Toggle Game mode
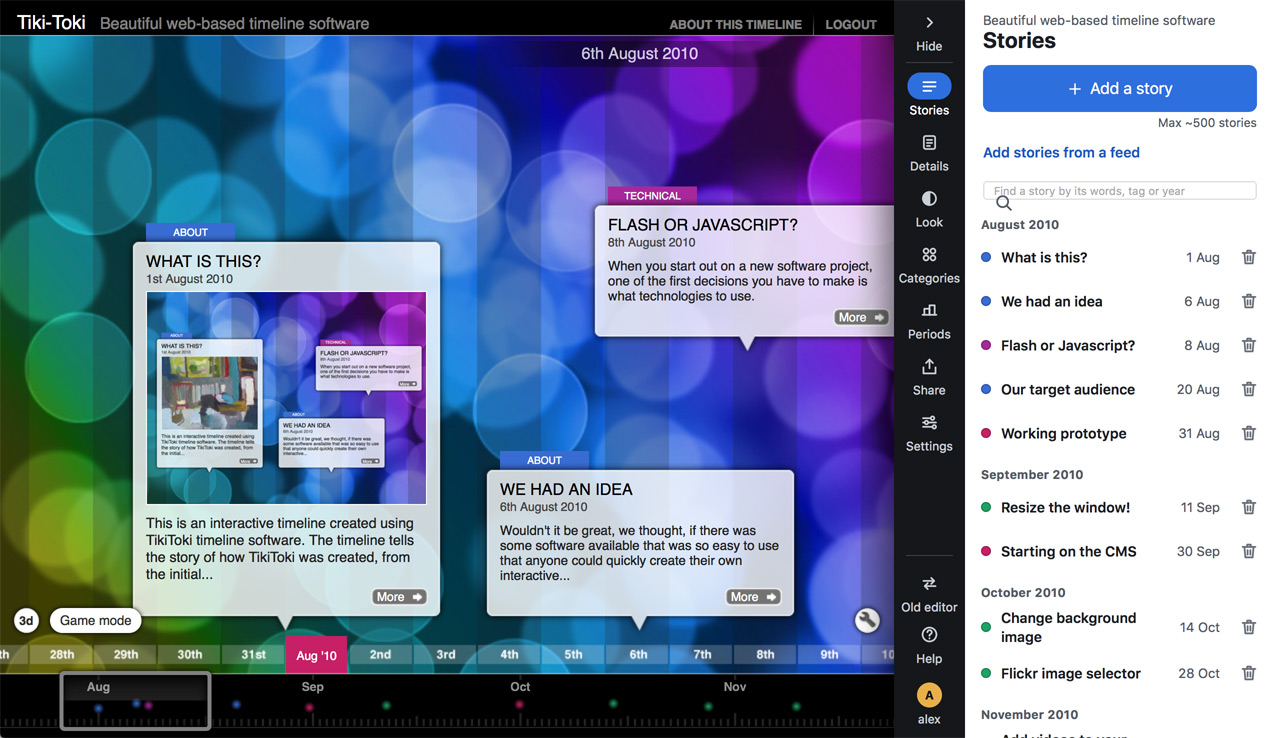This screenshot has height=738, width=1274. [x=96, y=621]
